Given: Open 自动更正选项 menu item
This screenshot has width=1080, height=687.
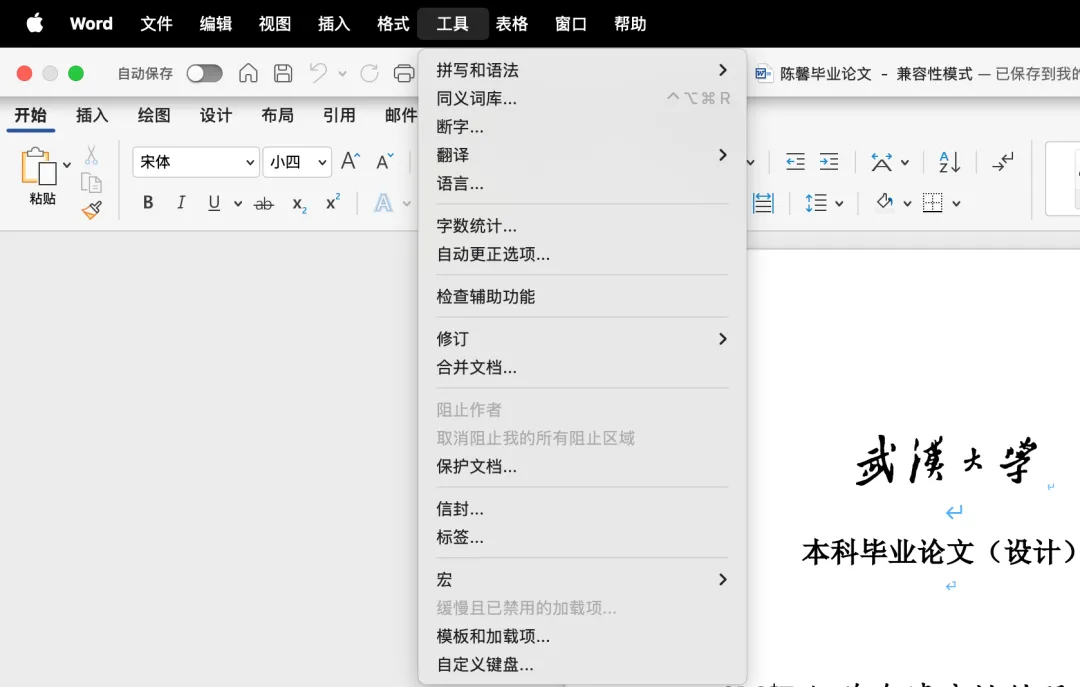Looking at the screenshot, I should click(582, 254).
